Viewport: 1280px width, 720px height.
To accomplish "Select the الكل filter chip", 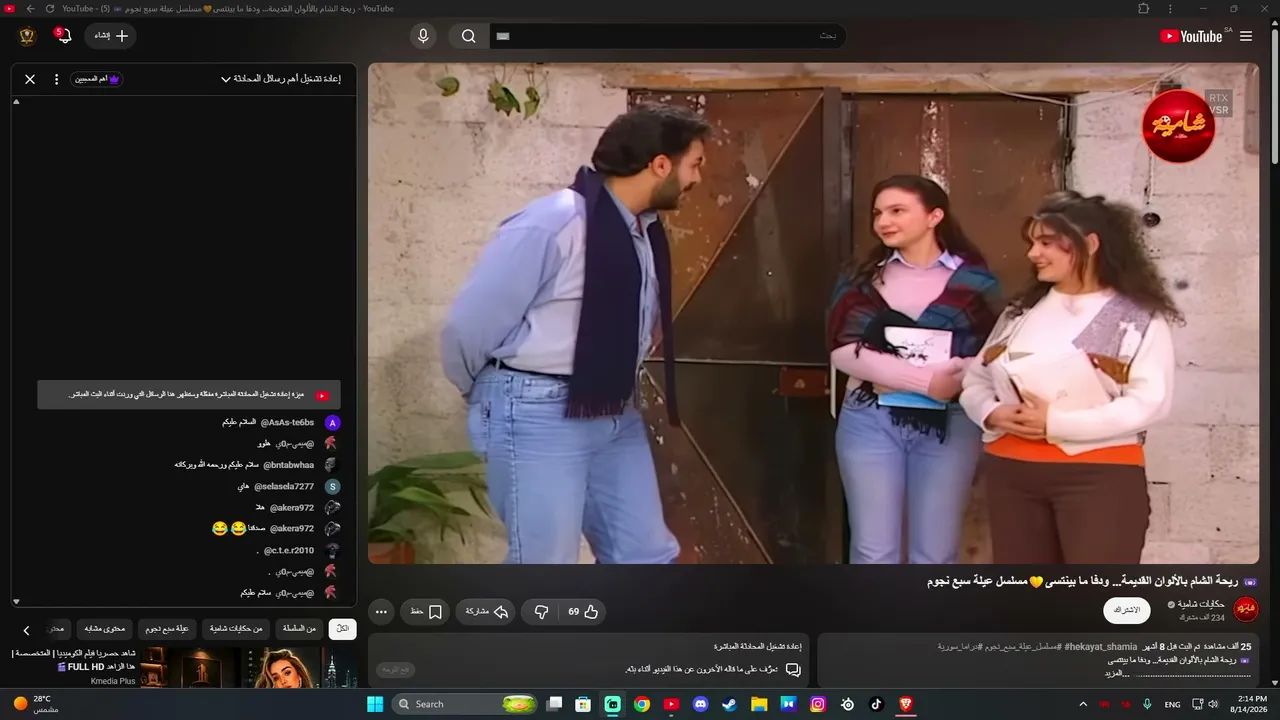I will point(342,629).
